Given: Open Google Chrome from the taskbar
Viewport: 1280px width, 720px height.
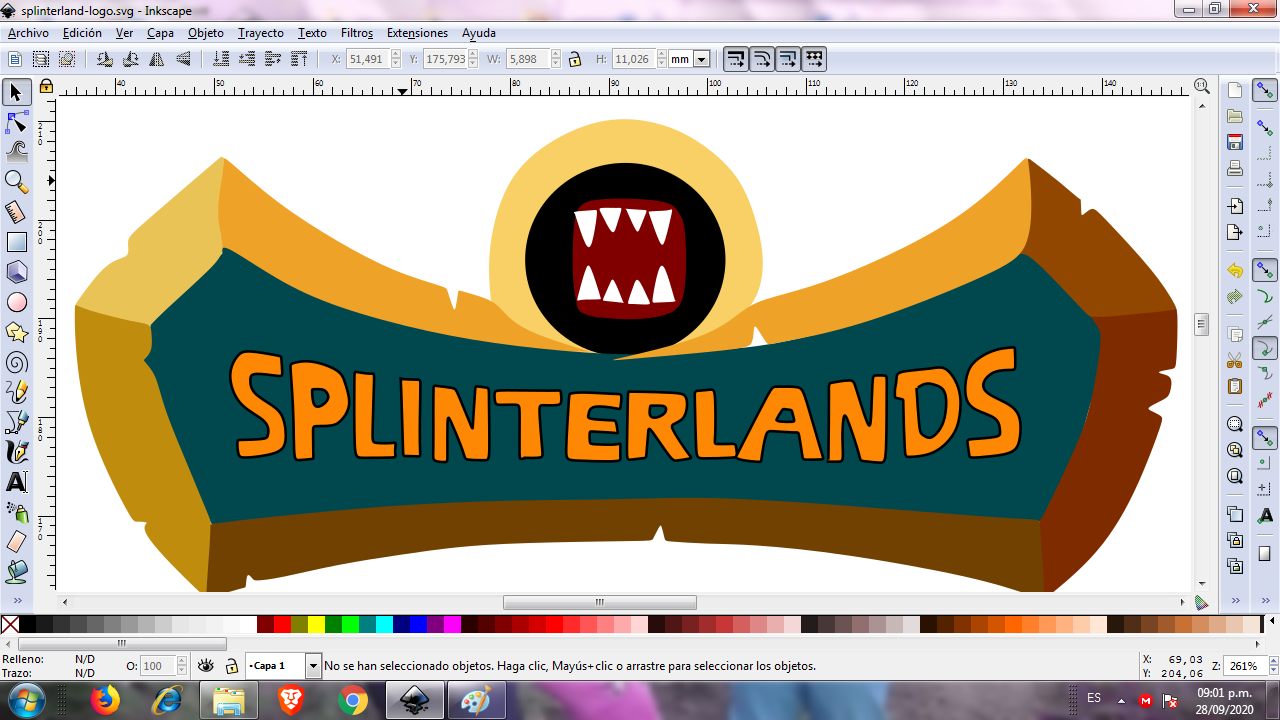Looking at the screenshot, I should [x=352, y=700].
